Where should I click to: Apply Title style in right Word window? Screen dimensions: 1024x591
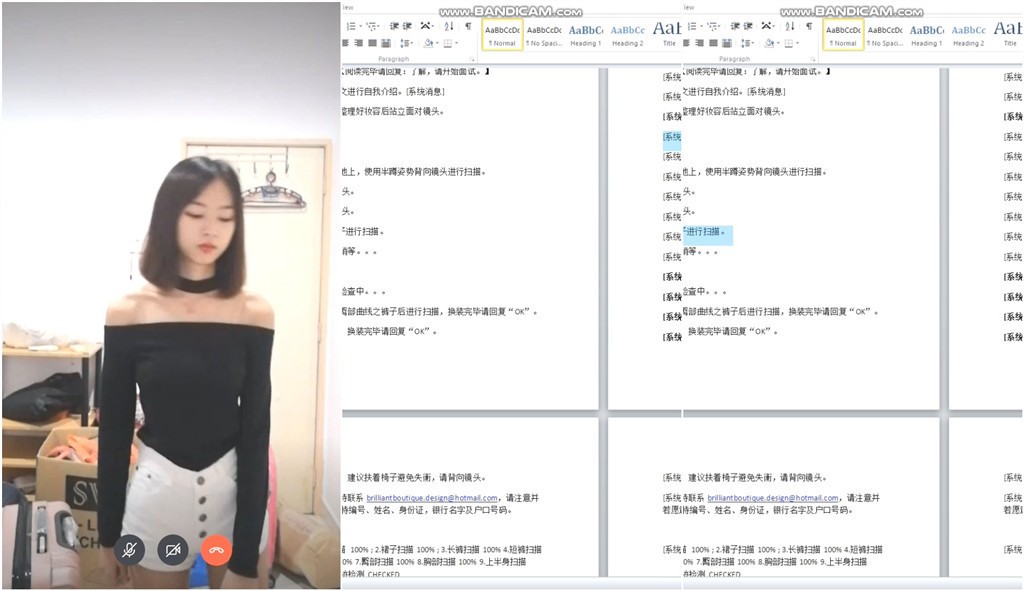1008,35
